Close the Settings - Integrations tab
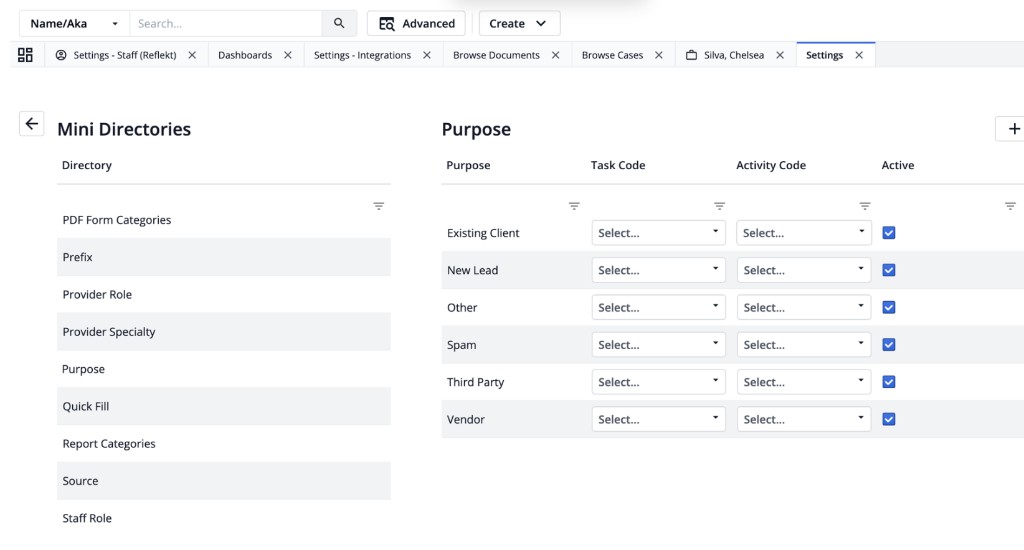This screenshot has width=1024, height=550. point(426,56)
